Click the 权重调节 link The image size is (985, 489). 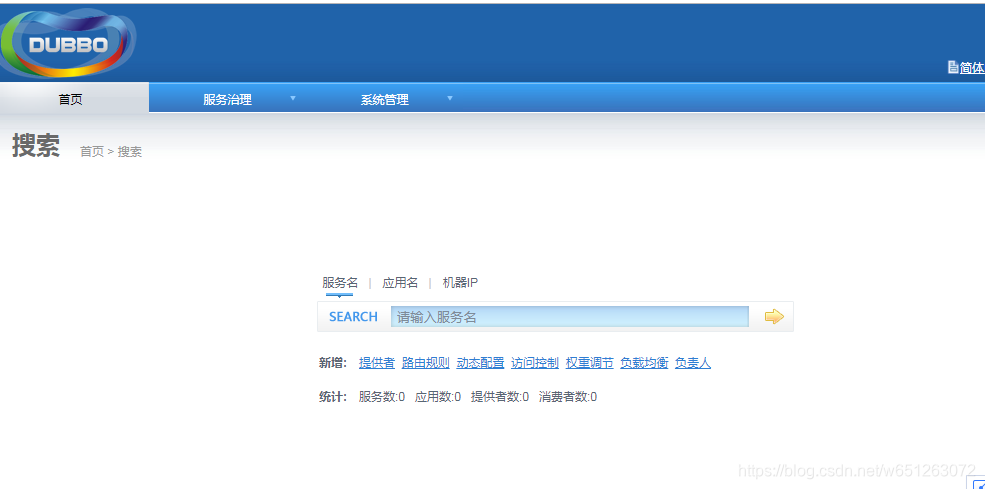[x=590, y=363]
